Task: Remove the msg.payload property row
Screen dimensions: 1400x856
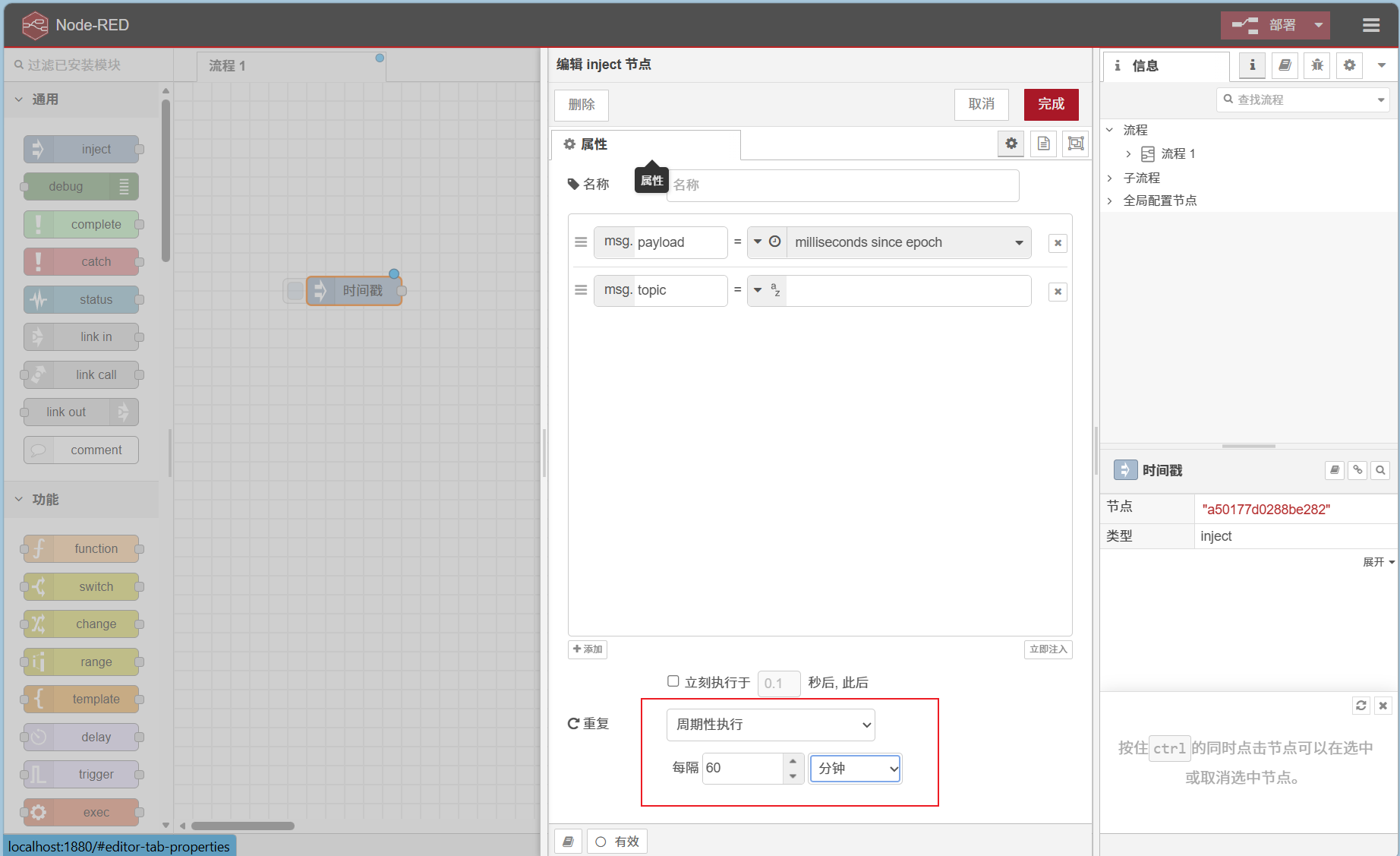Action: [x=1058, y=243]
